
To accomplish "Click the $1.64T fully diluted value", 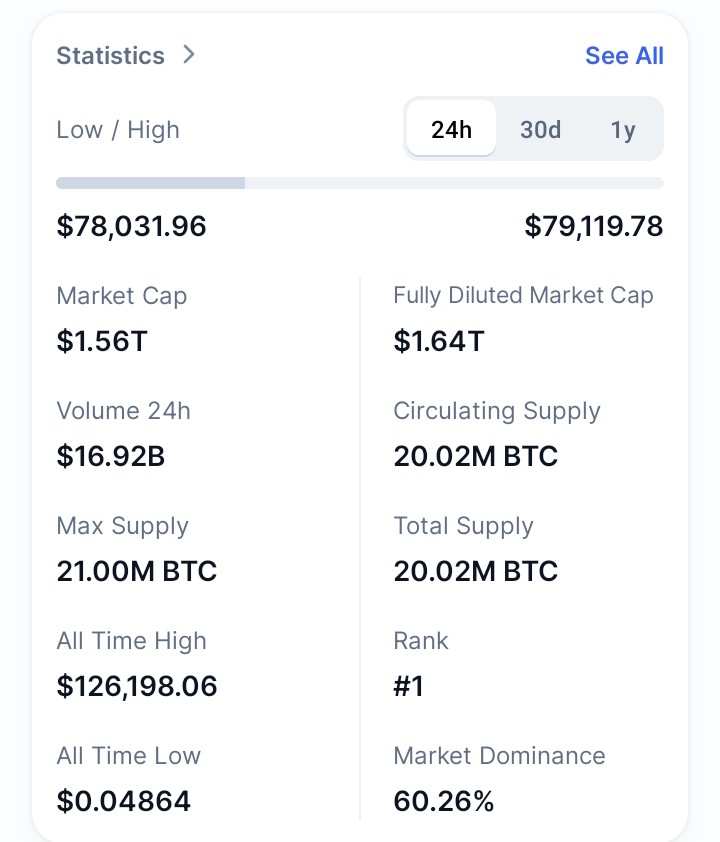I will 439,341.
